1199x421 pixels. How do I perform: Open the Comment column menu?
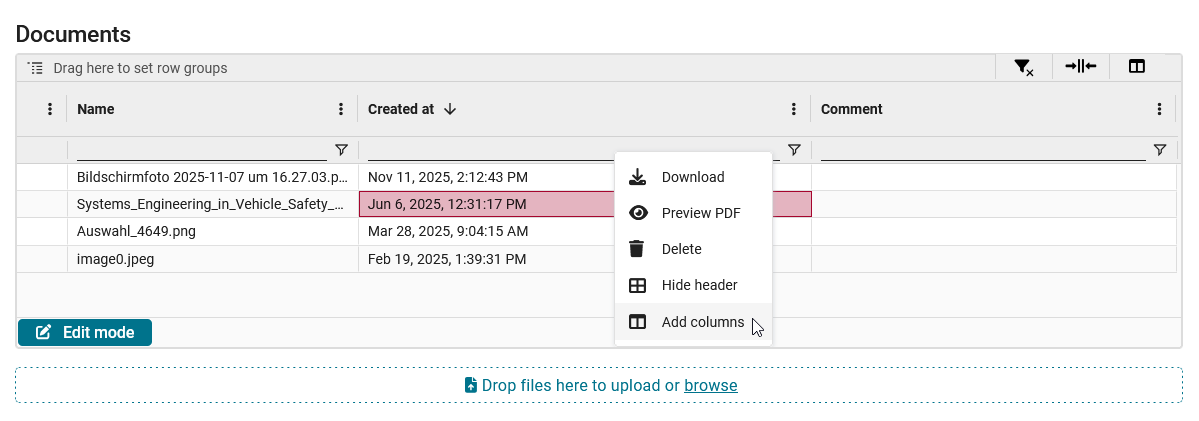click(1160, 109)
